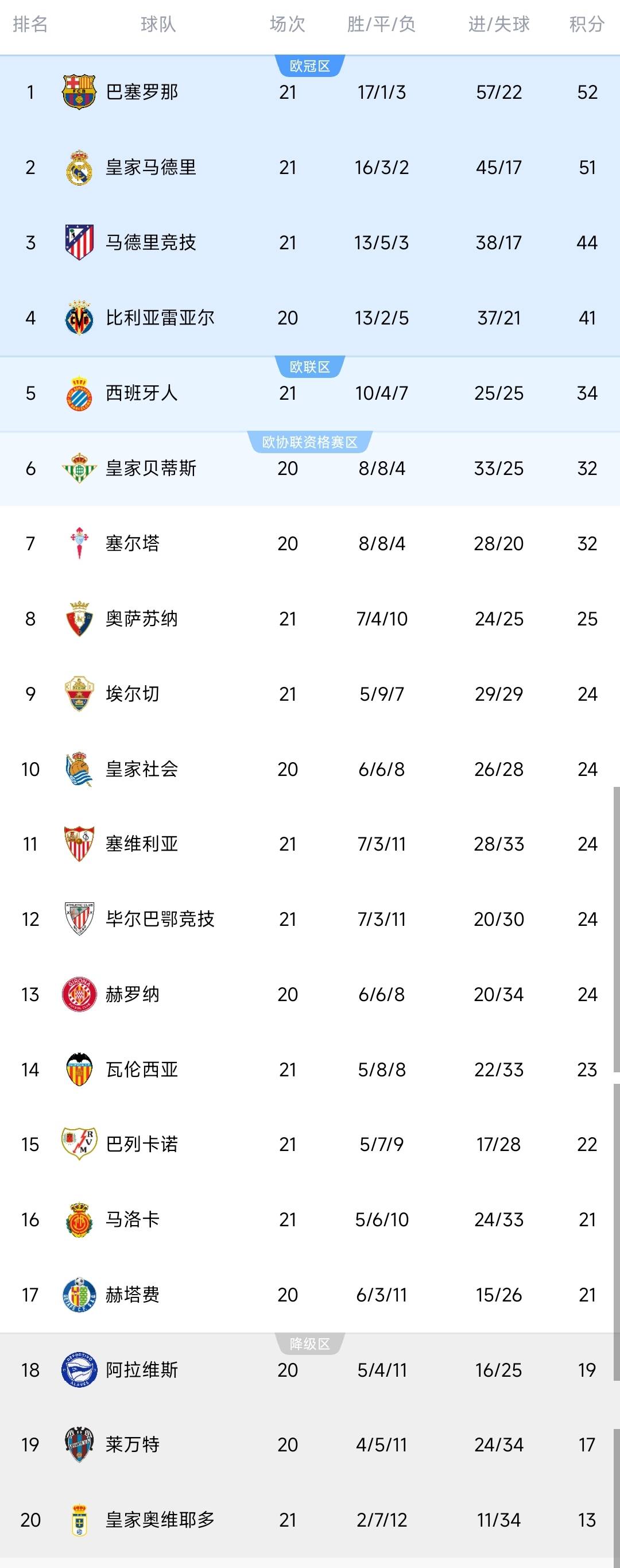Tap the 欧冠区 zone label
Screen dimensions: 620x1568
tap(309, 65)
